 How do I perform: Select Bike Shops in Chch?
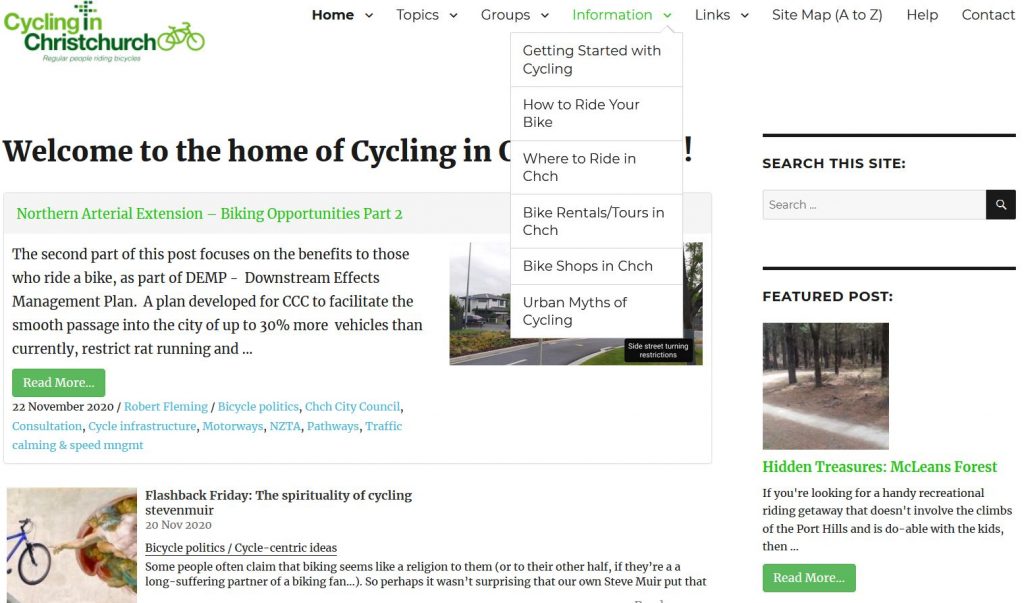click(x=596, y=267)
